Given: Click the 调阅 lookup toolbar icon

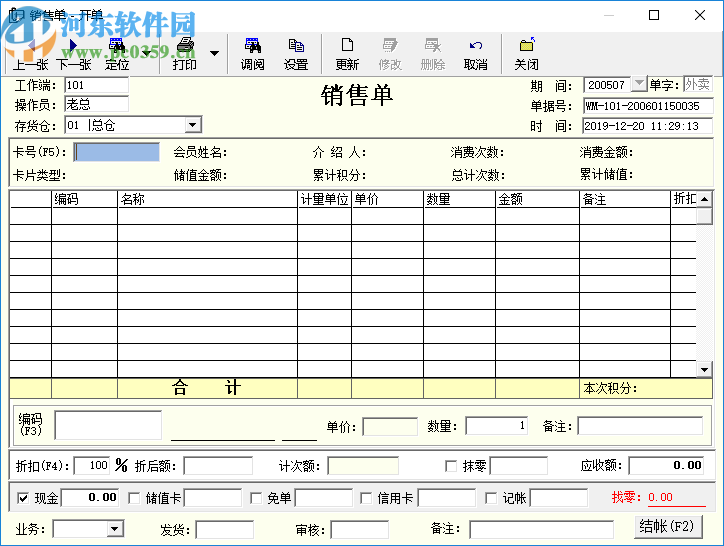Looking at the screenshot, I should pyautogui.click(x=253, y=54).
